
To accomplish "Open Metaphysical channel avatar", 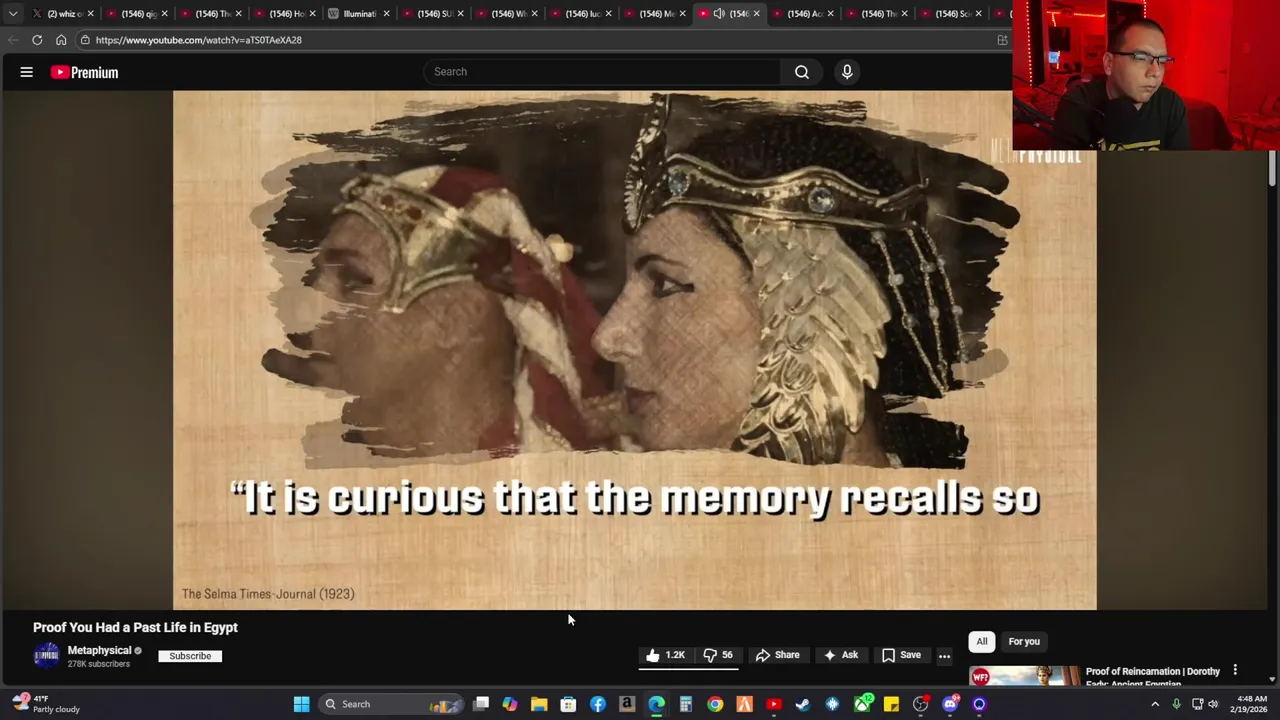I will [46, 656].
